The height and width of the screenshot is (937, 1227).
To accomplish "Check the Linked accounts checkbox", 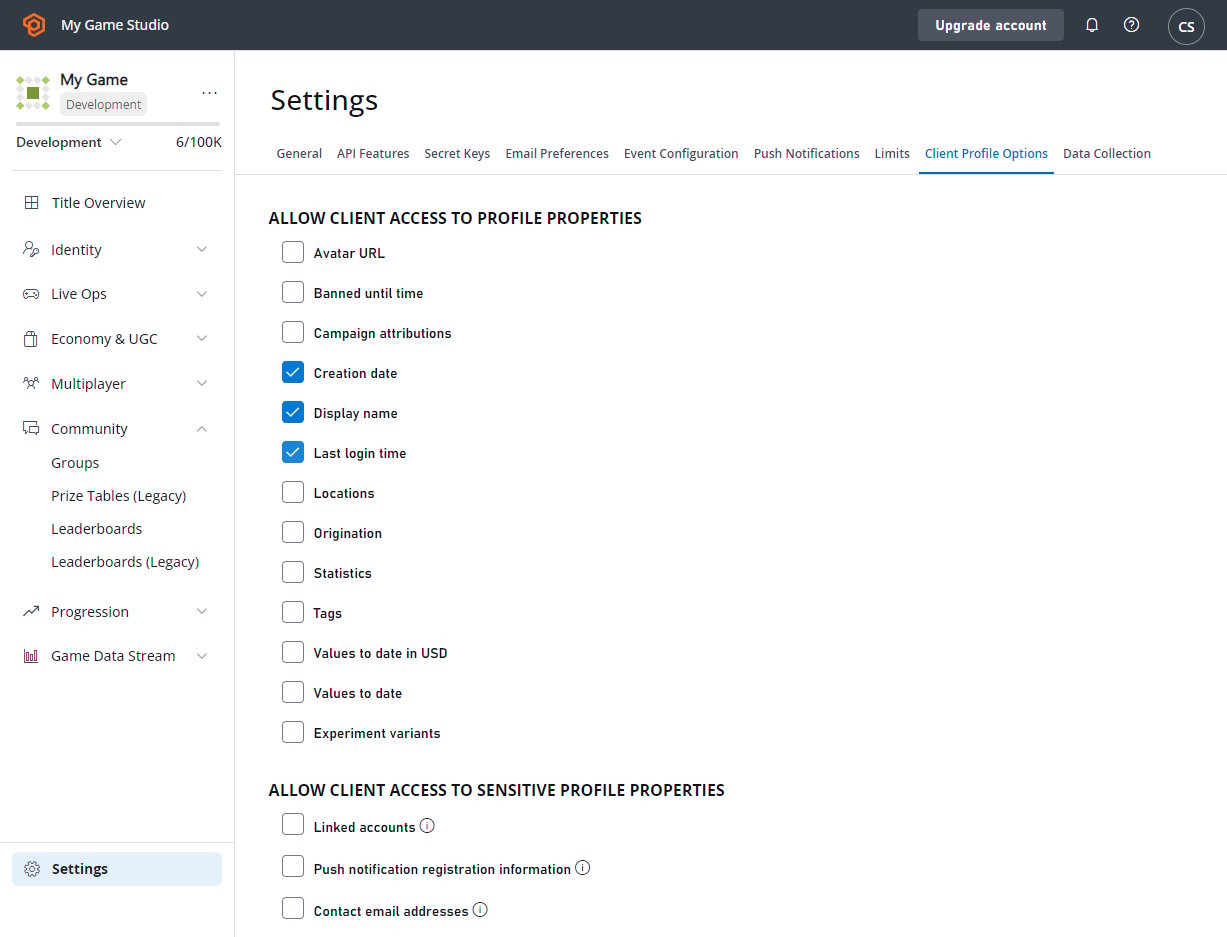I will [x=293, y=824].
